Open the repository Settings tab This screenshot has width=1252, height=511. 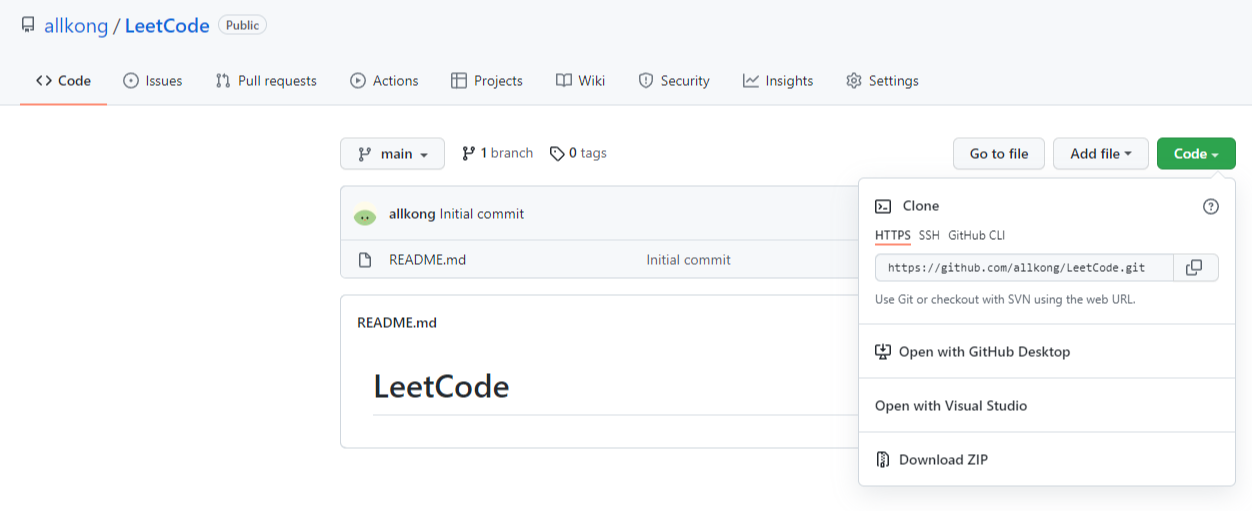click(x=882, y=81)
